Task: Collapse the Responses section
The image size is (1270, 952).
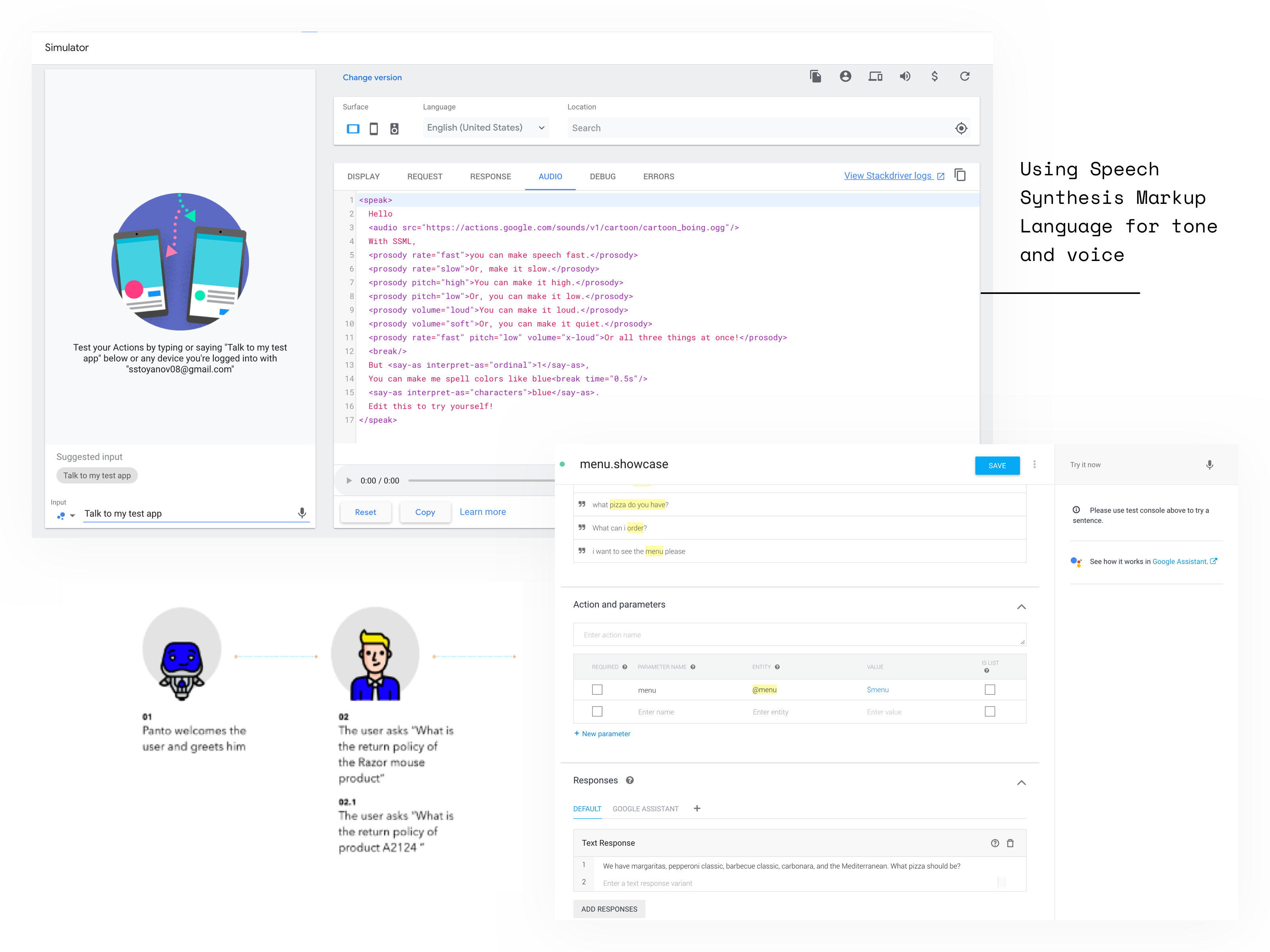Action: tap(1022, 782)
